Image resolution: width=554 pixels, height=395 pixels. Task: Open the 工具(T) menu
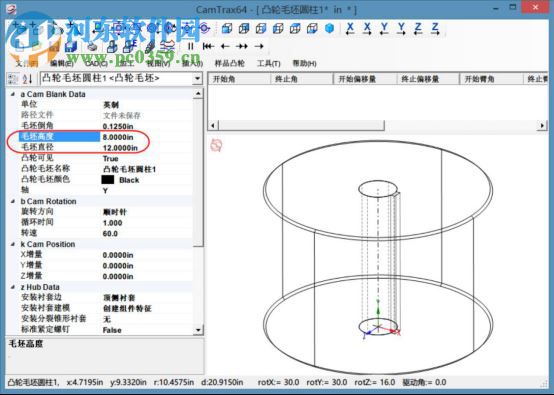pos(269,64)
